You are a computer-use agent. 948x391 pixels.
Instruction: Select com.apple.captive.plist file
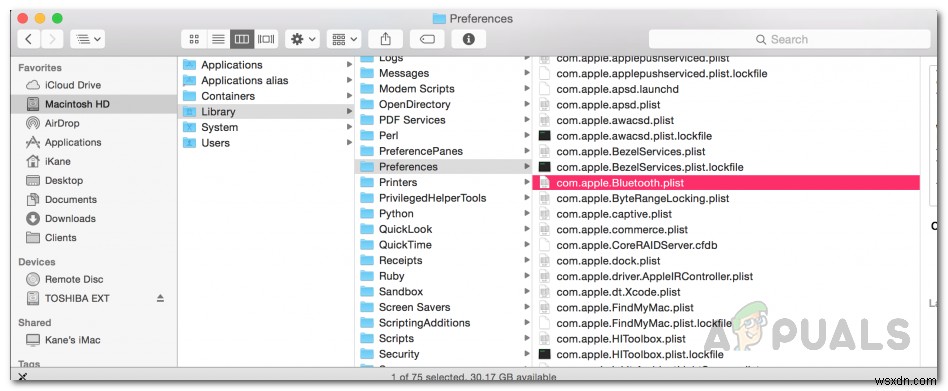pos(726,214)
